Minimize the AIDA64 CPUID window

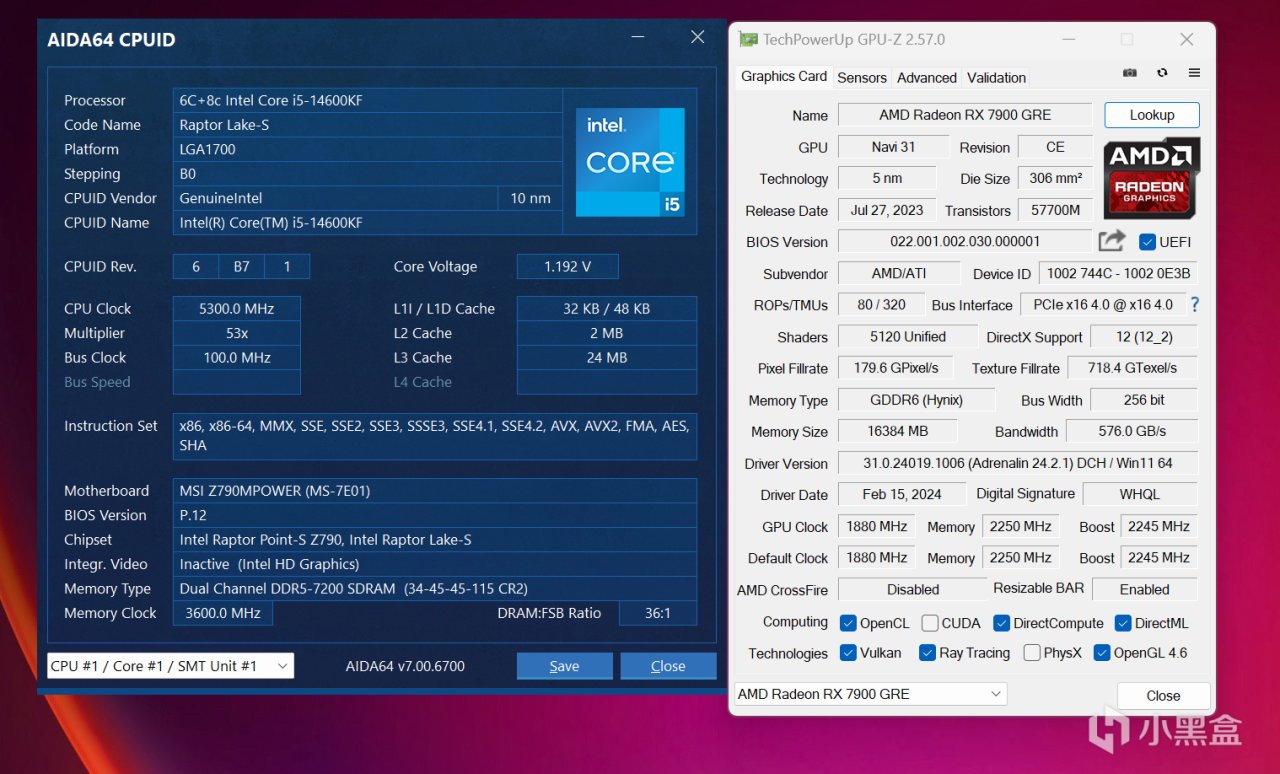pos(638,38)
